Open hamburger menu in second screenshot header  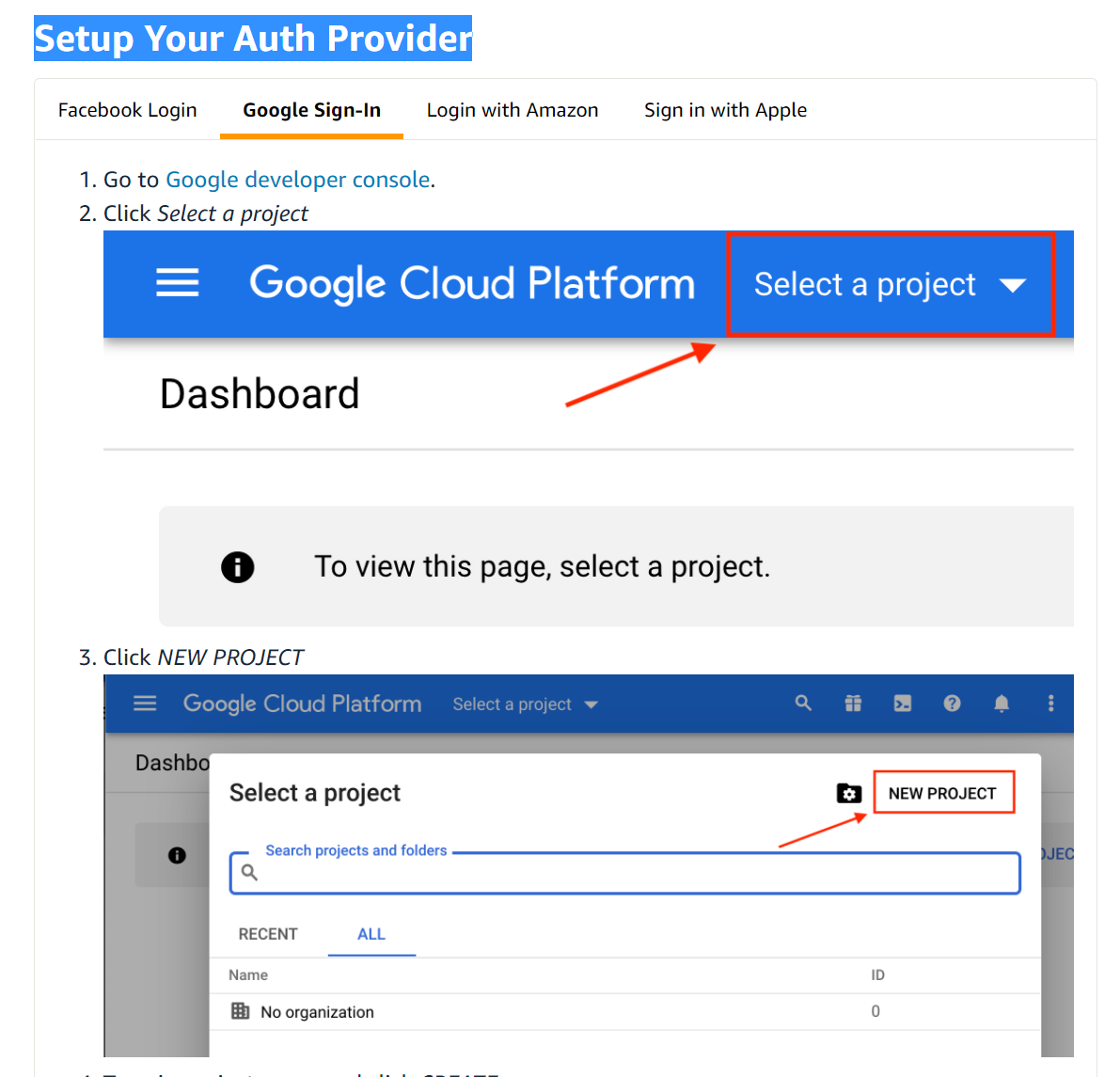[x=145, y=704]
